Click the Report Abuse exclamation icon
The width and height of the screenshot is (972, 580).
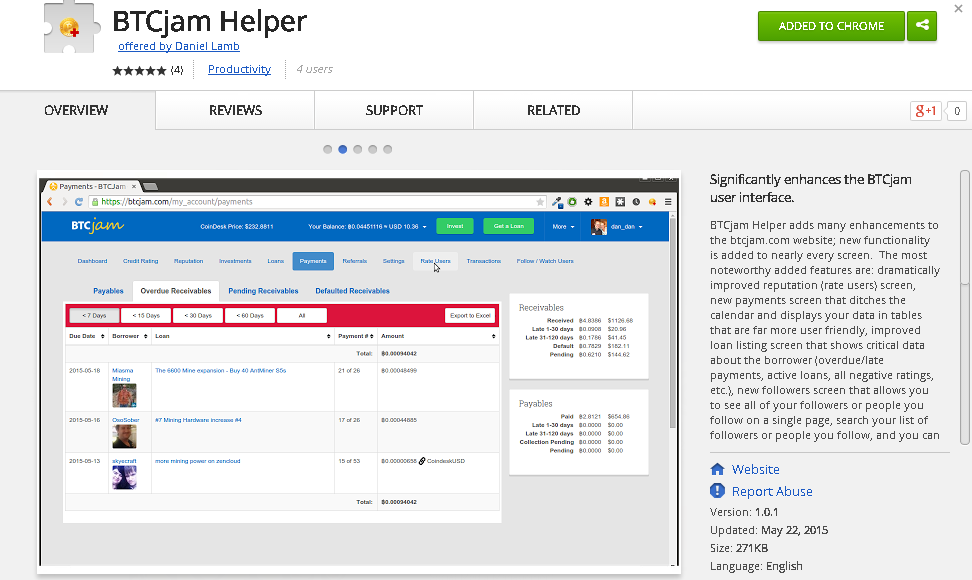tap(717, 491)
